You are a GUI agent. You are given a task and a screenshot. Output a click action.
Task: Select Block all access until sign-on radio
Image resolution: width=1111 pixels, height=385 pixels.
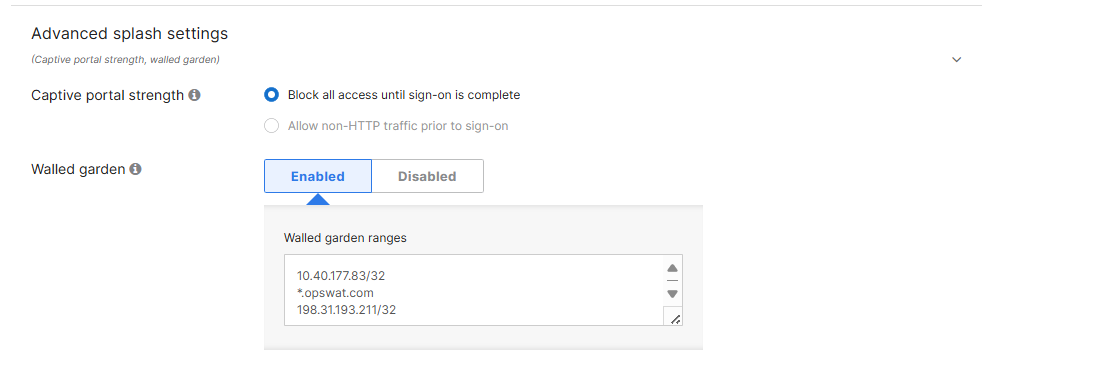pyautogui.click(x=271, y=95)
